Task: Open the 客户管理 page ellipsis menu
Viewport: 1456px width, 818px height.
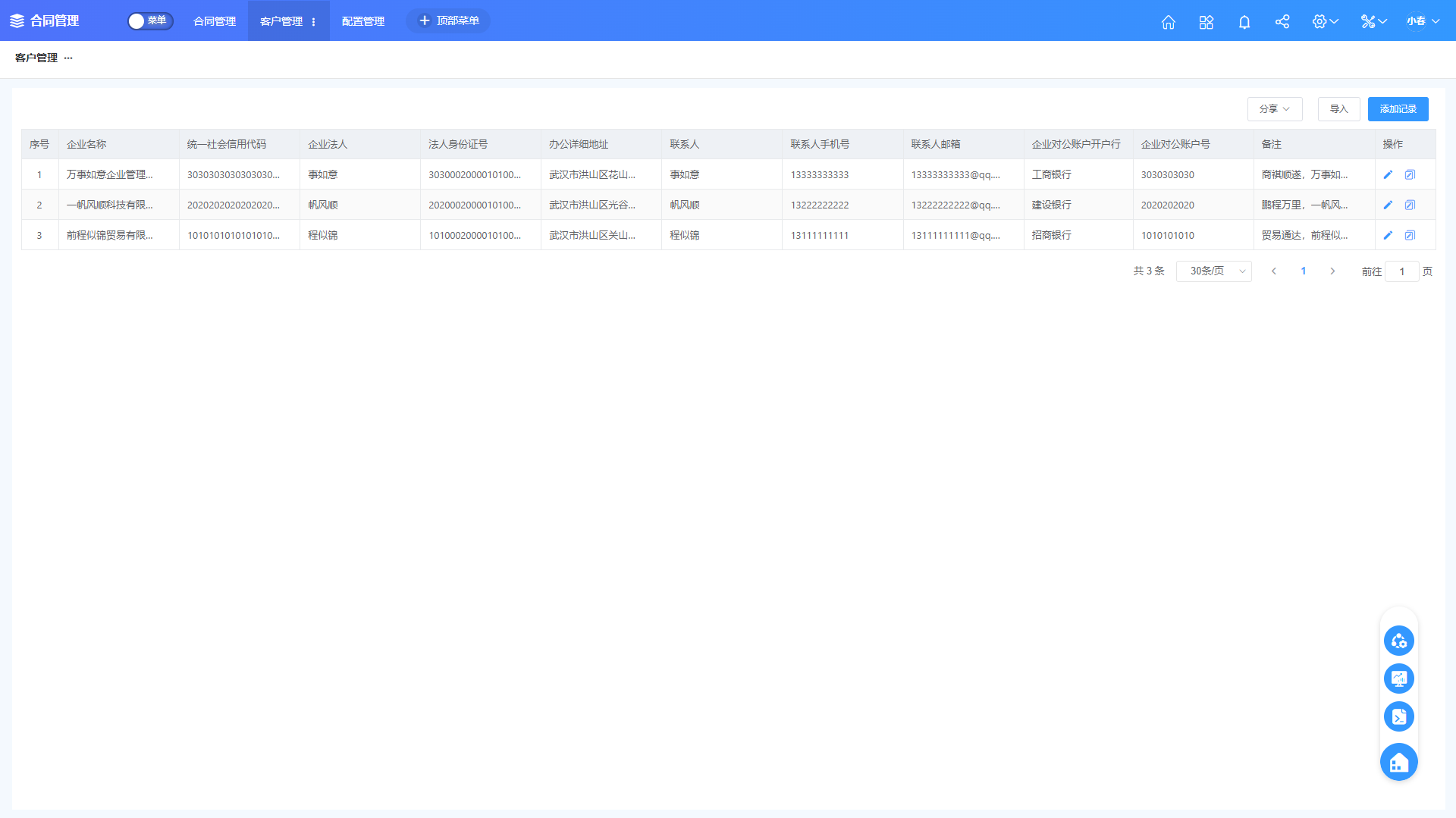Action: click(x=68, y=58)
